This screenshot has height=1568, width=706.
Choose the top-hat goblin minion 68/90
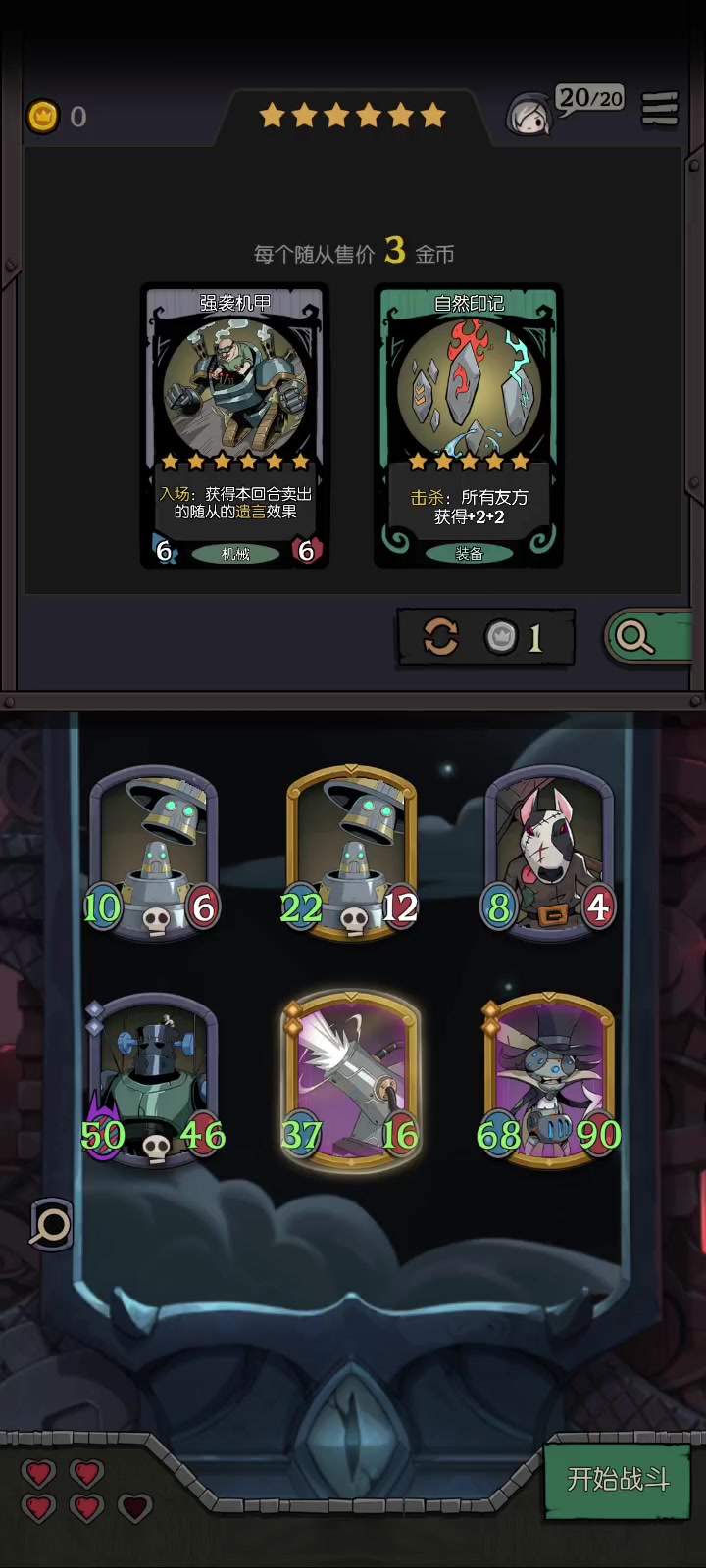pos(550,1080)
